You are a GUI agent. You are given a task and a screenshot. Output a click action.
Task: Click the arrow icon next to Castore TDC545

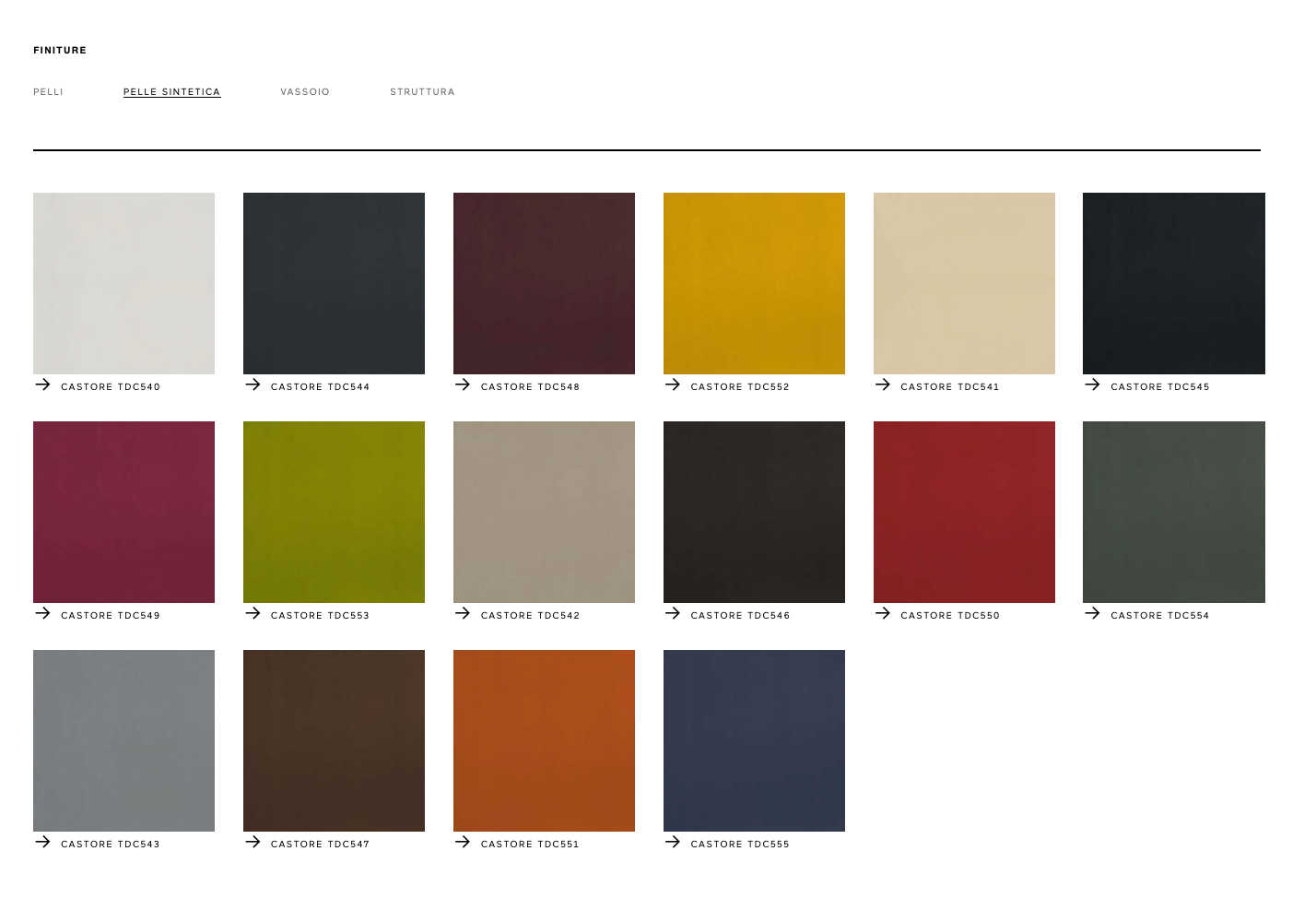[x=1092, y=384]
